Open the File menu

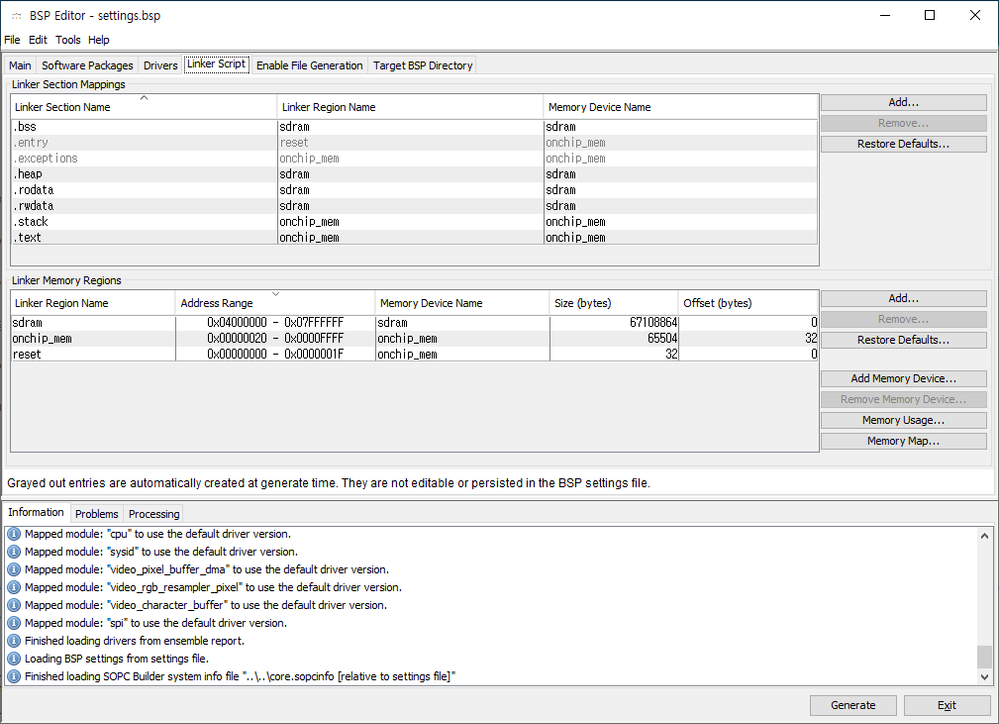(12, 40)
